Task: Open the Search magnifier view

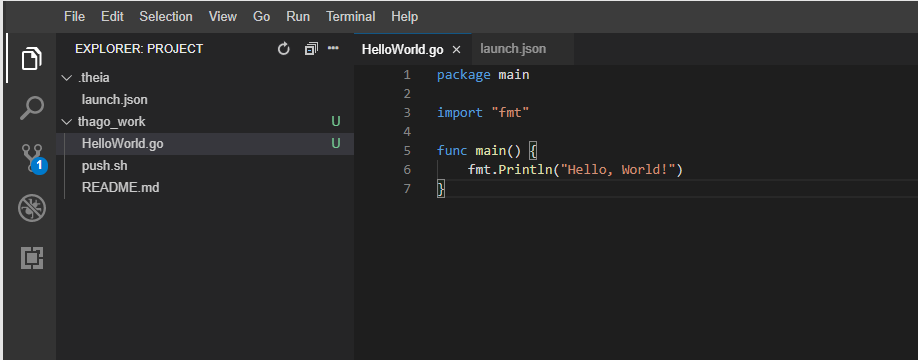Action: click(32, 108)
